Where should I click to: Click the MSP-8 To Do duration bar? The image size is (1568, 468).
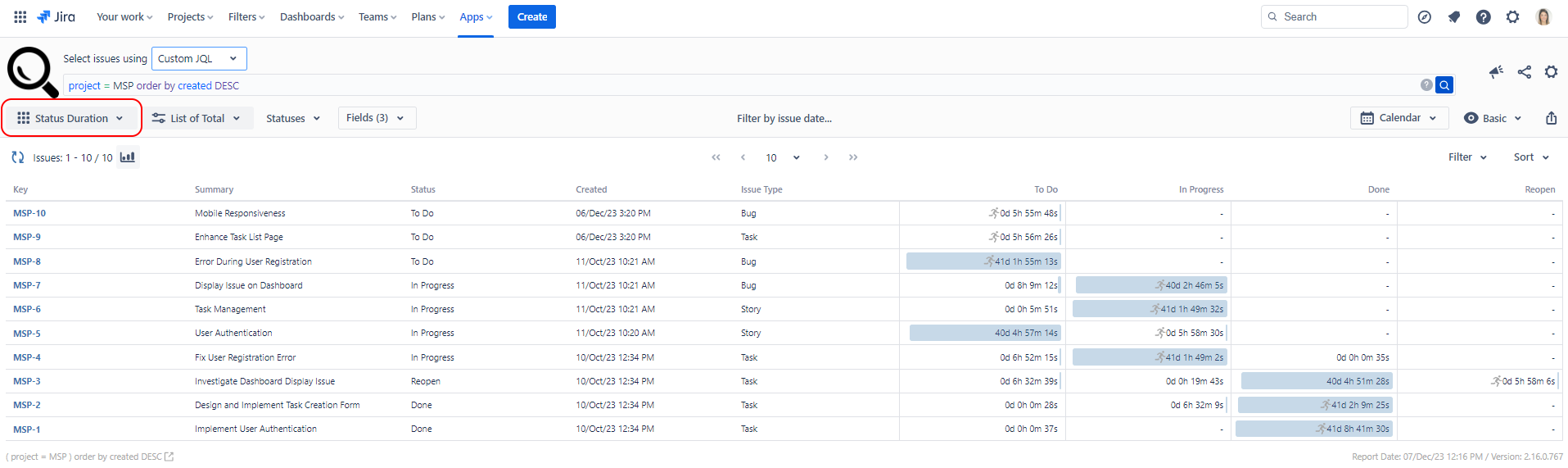[983, 261]
